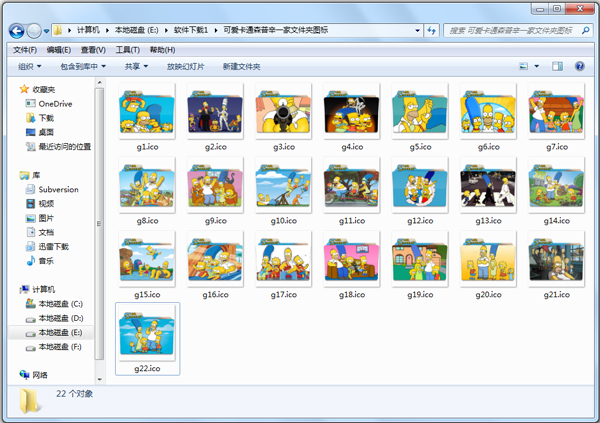The height and width of the screenshot is (423, 600).
Task: Click the g22.ico file icon
Action: (x=147, y=335)
